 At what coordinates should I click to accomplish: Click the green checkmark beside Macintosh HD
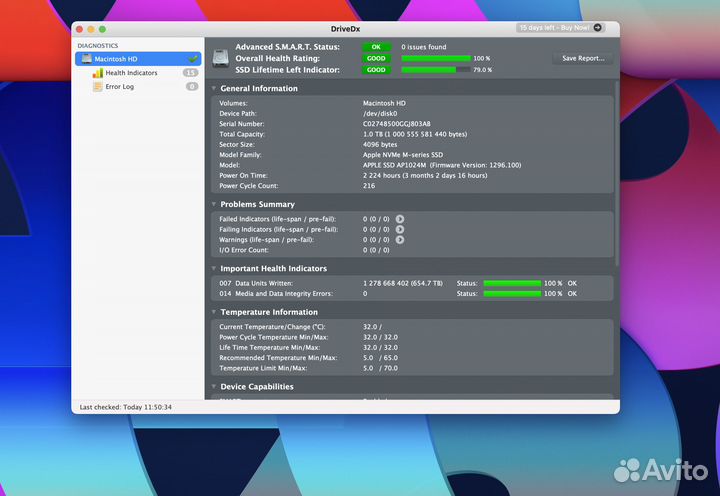pos(193,59)
